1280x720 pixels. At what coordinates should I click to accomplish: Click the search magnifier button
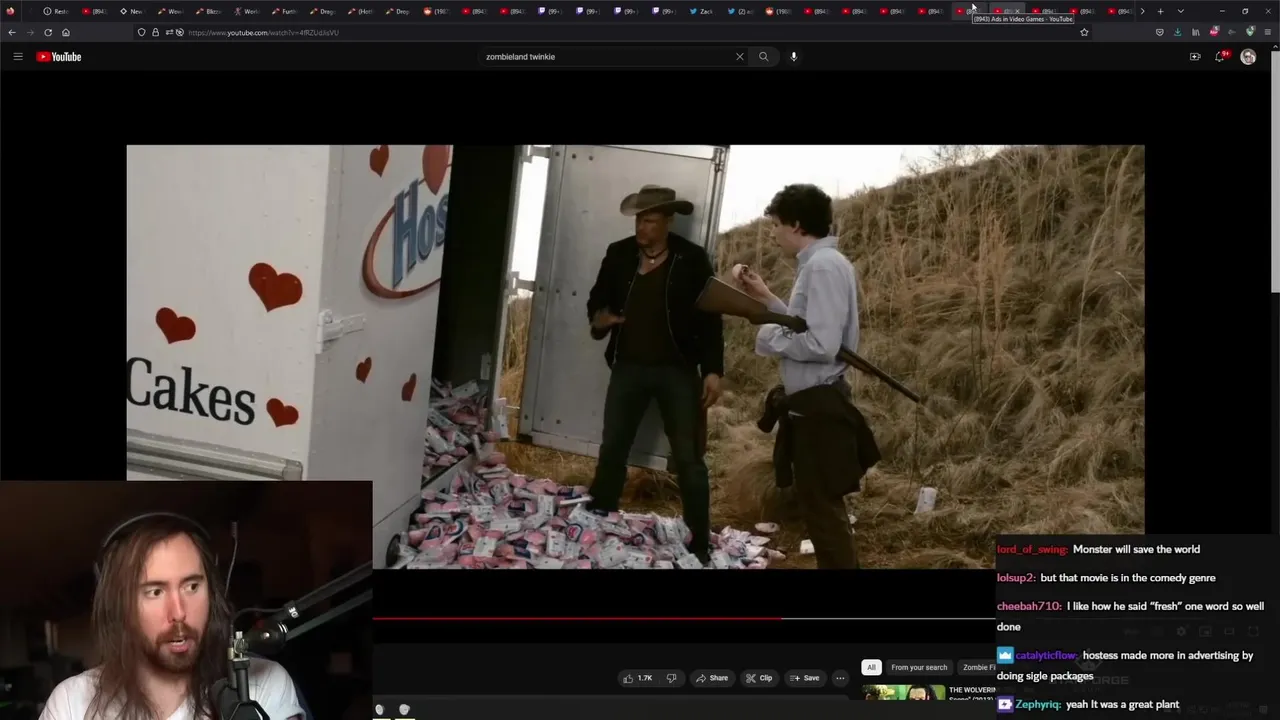coord(764,57)
